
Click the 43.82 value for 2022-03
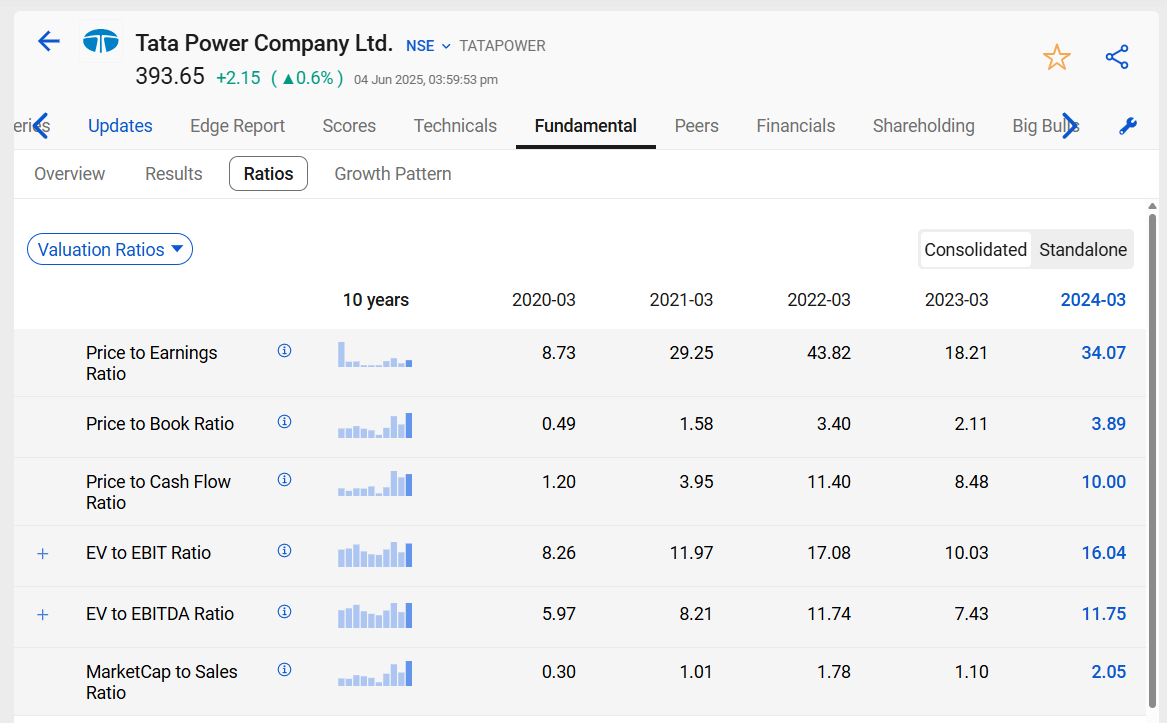pyautogui.click(x=828, y=353)
